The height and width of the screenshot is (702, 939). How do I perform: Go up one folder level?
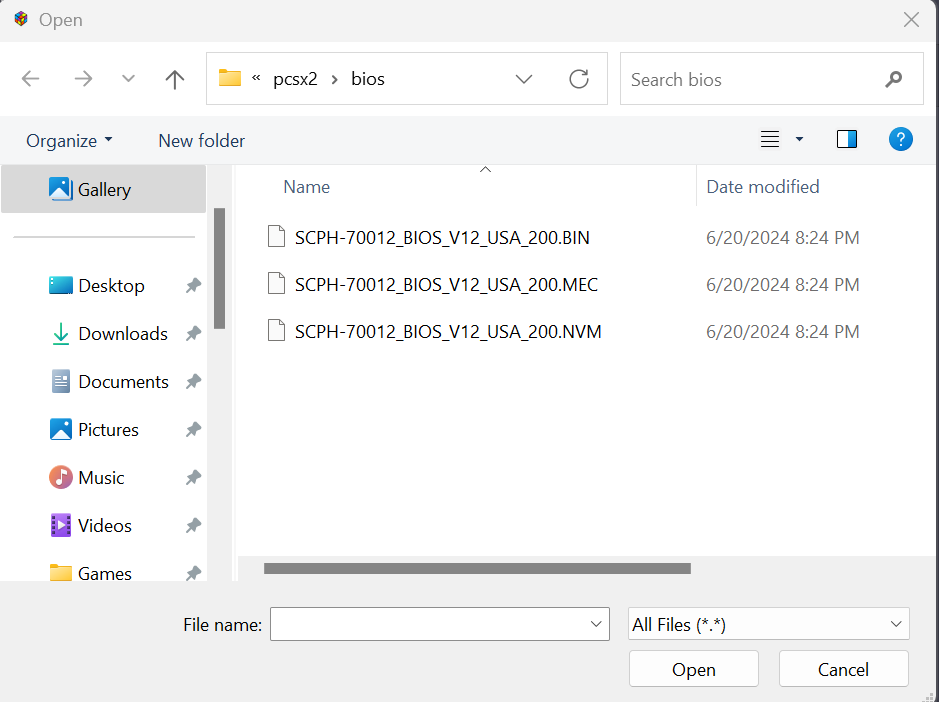point(175,79)
